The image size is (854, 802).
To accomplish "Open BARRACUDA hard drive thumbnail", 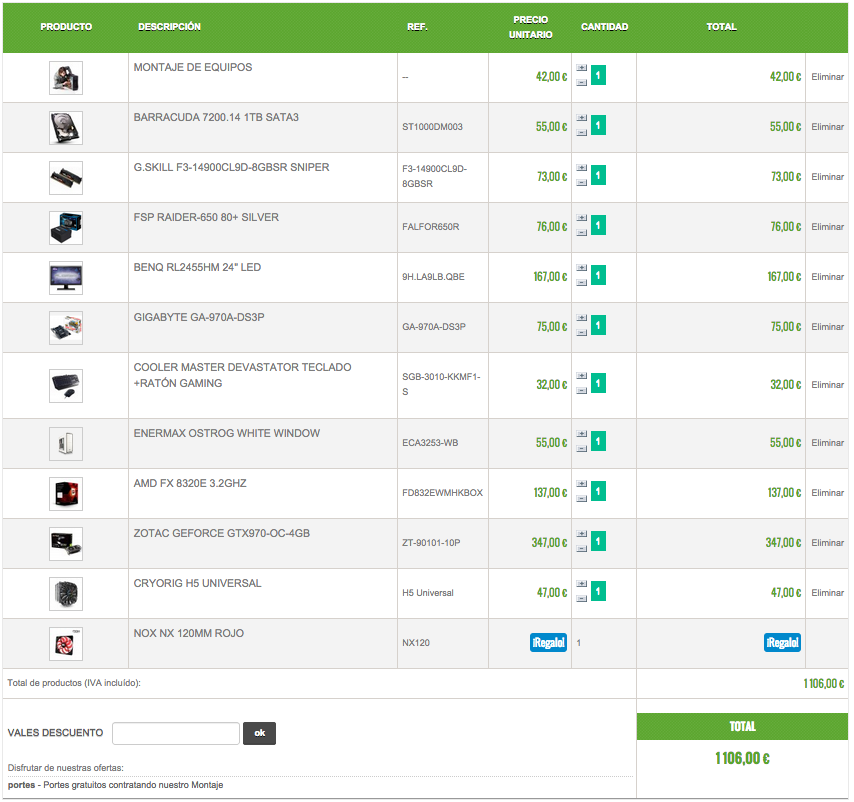I will (66, 128).
